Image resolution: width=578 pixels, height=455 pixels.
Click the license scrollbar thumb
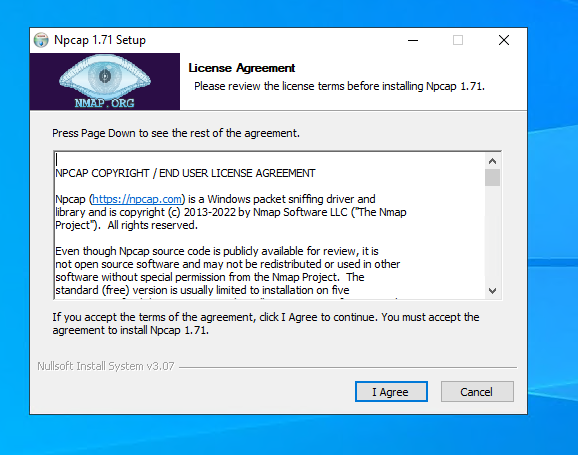492,177
